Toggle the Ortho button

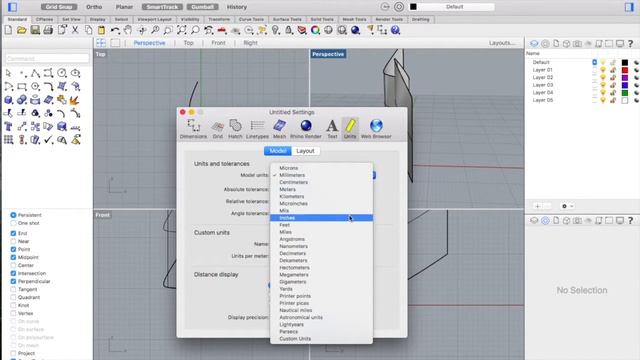(94, 7)
